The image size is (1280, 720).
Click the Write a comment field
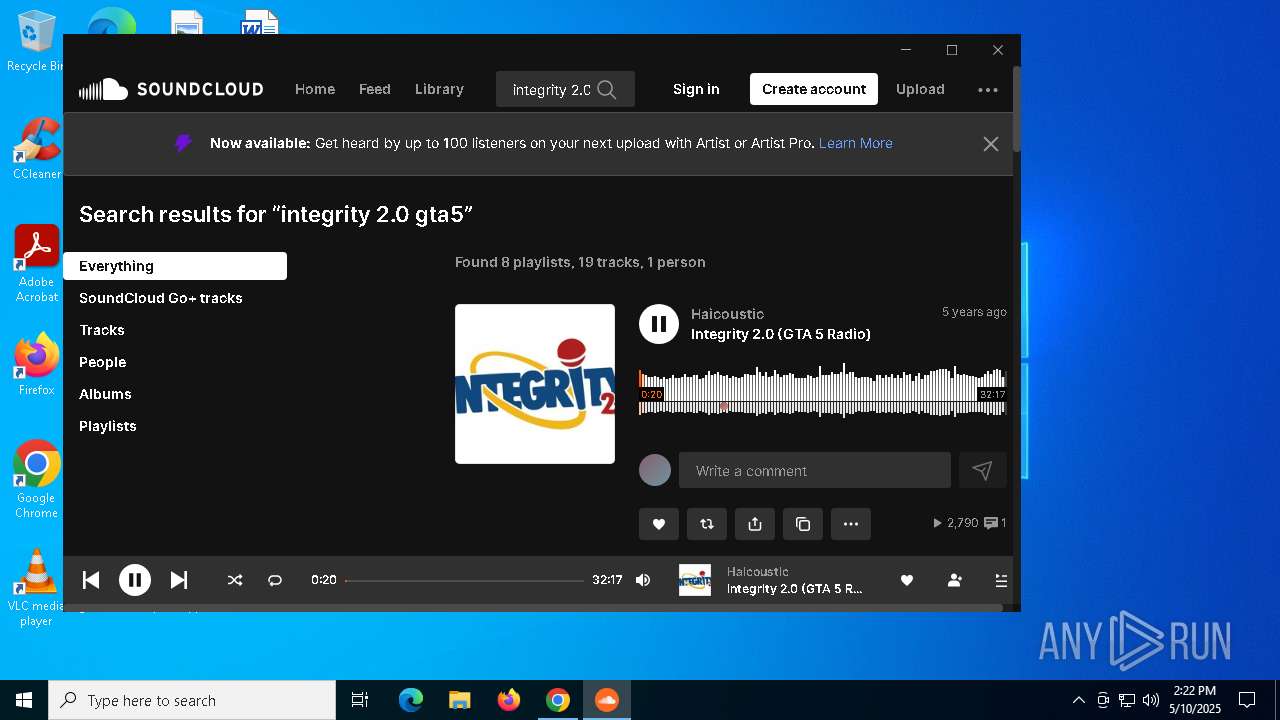coord(815,470)
